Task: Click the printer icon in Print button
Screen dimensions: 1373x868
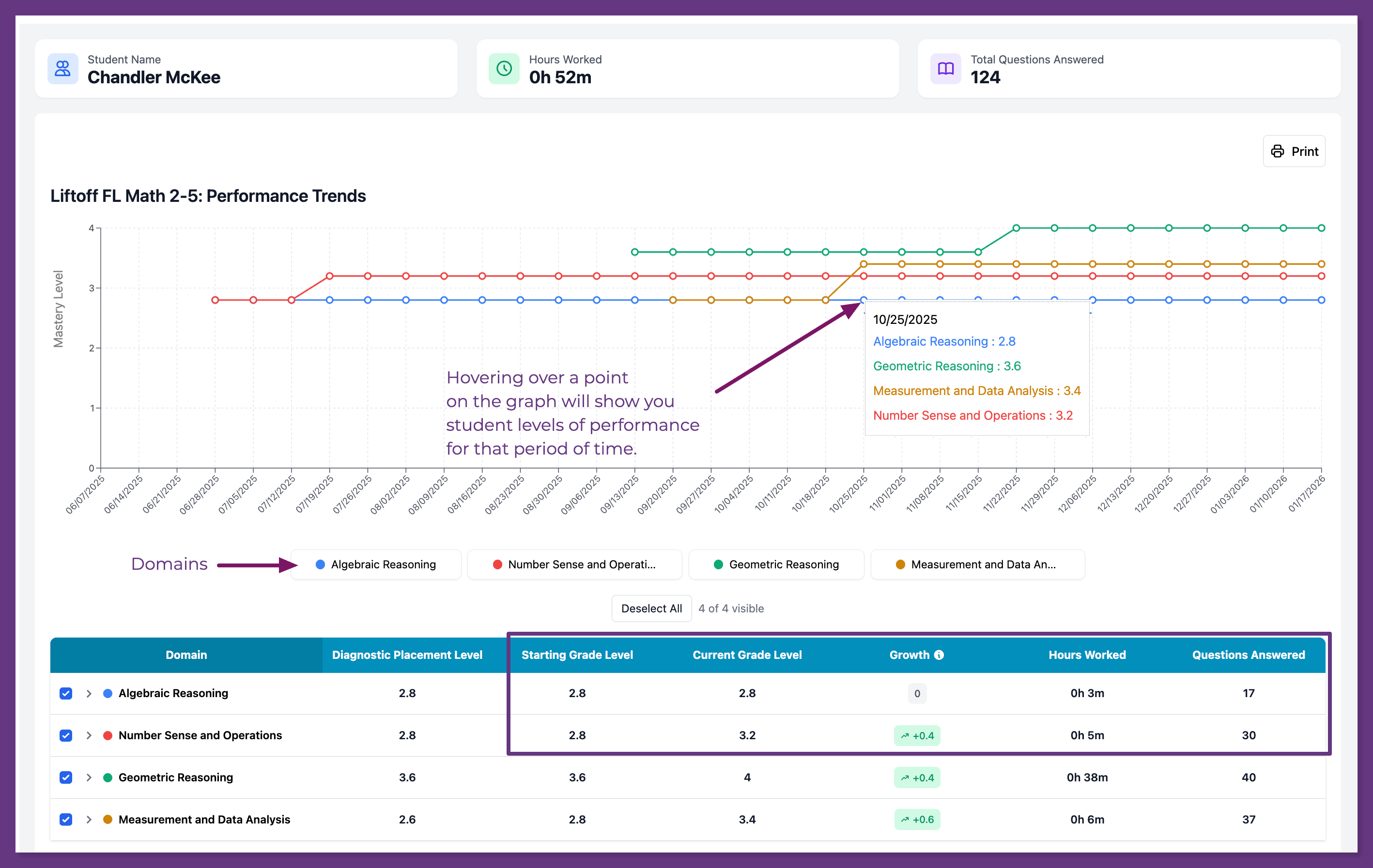Action: click(x=1278, y=151)
